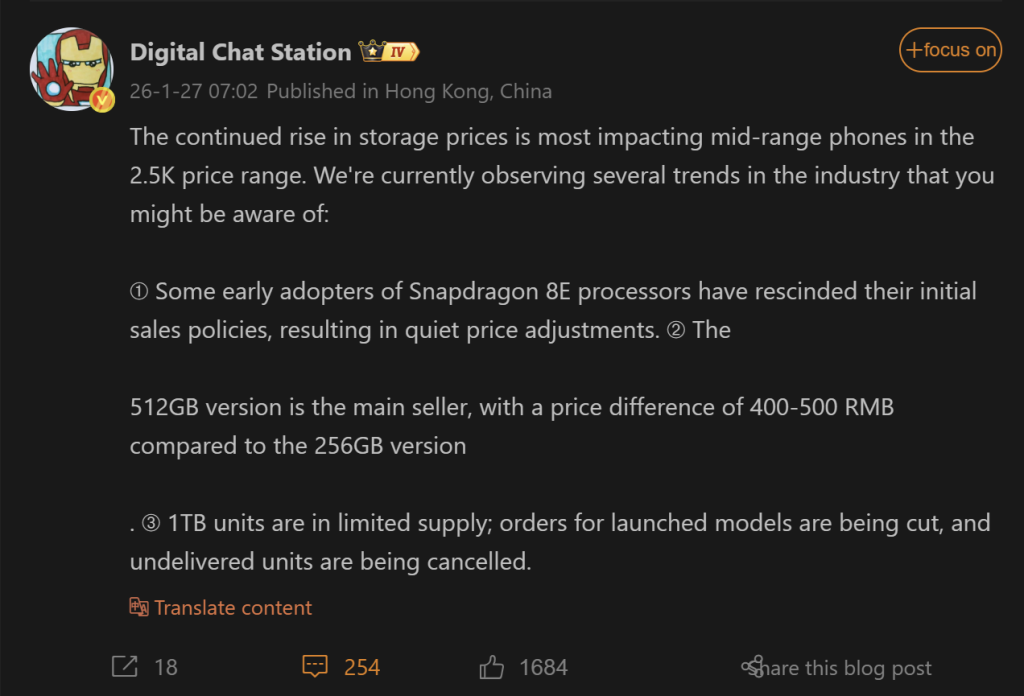This screenshot has width=1024, height=696.
Task: Click the translate icon beside 'Translate content'
Action: tap(138, 607)
